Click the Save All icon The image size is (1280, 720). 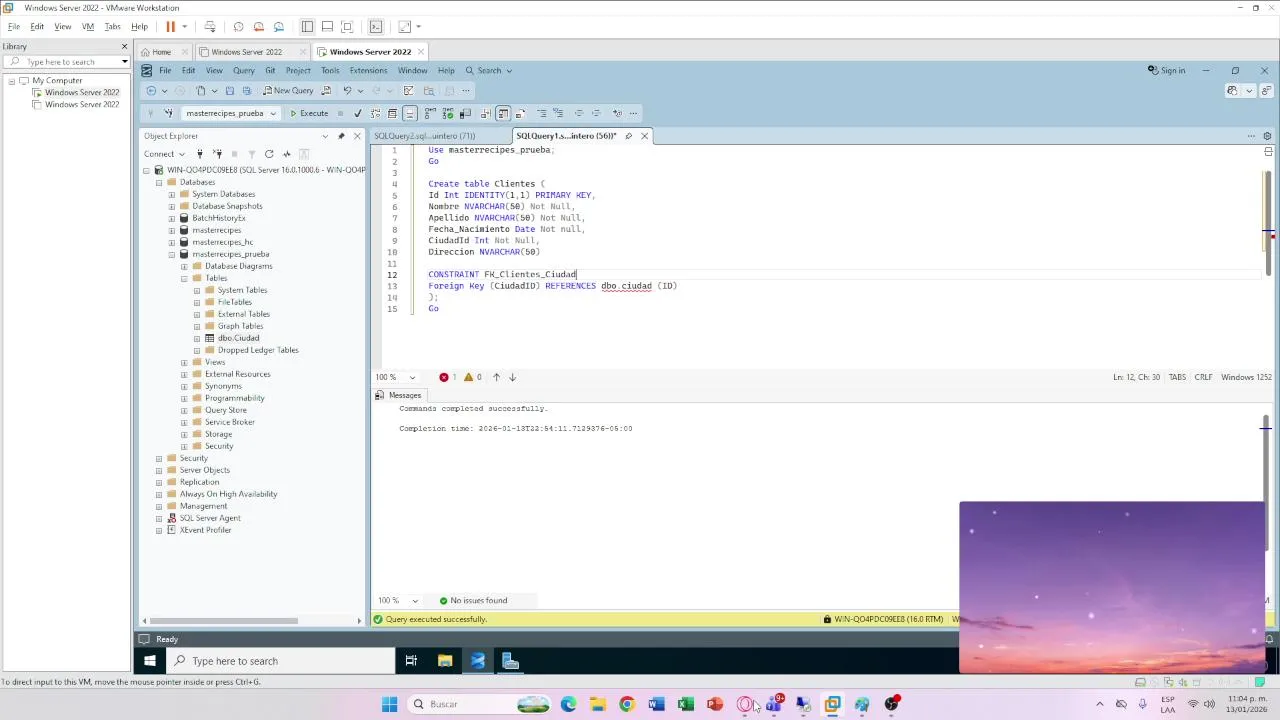(247, 90)
